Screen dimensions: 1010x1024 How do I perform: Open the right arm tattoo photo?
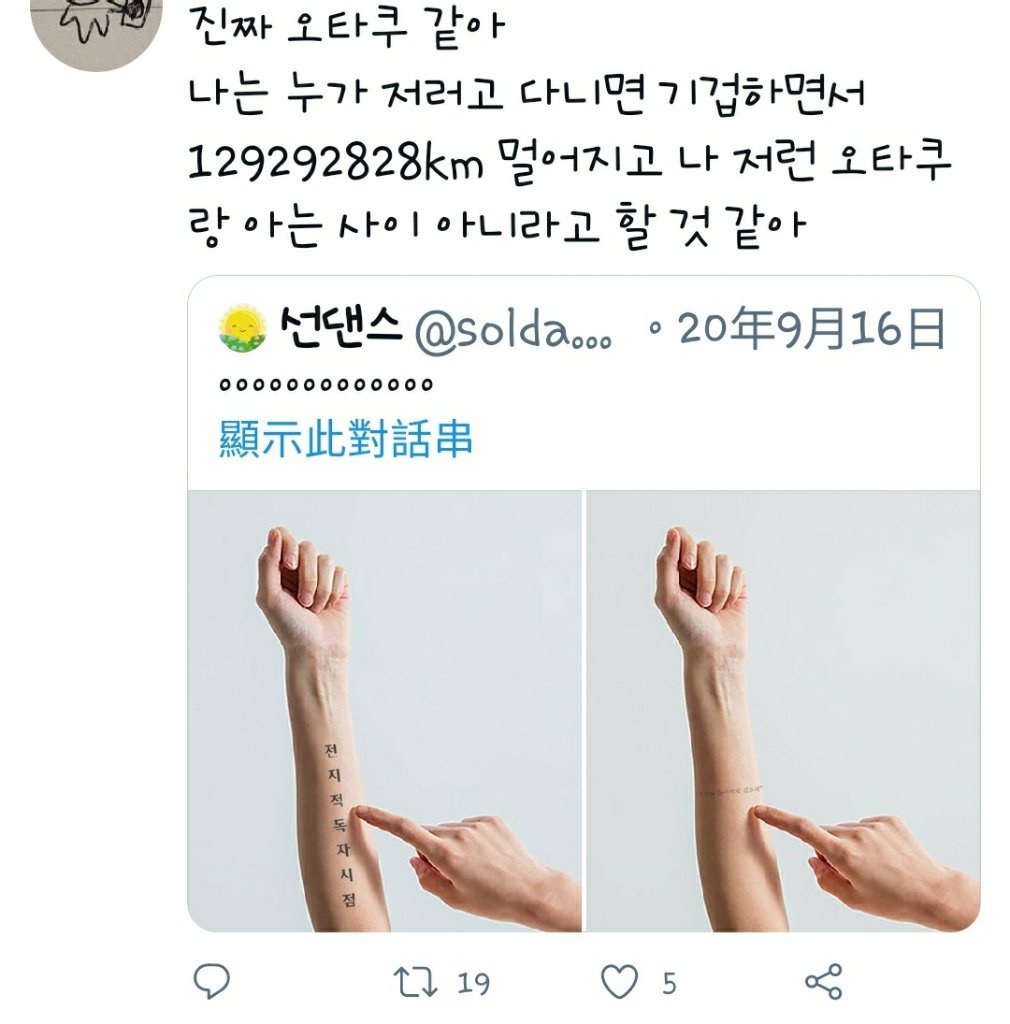[x=783, y=711]
